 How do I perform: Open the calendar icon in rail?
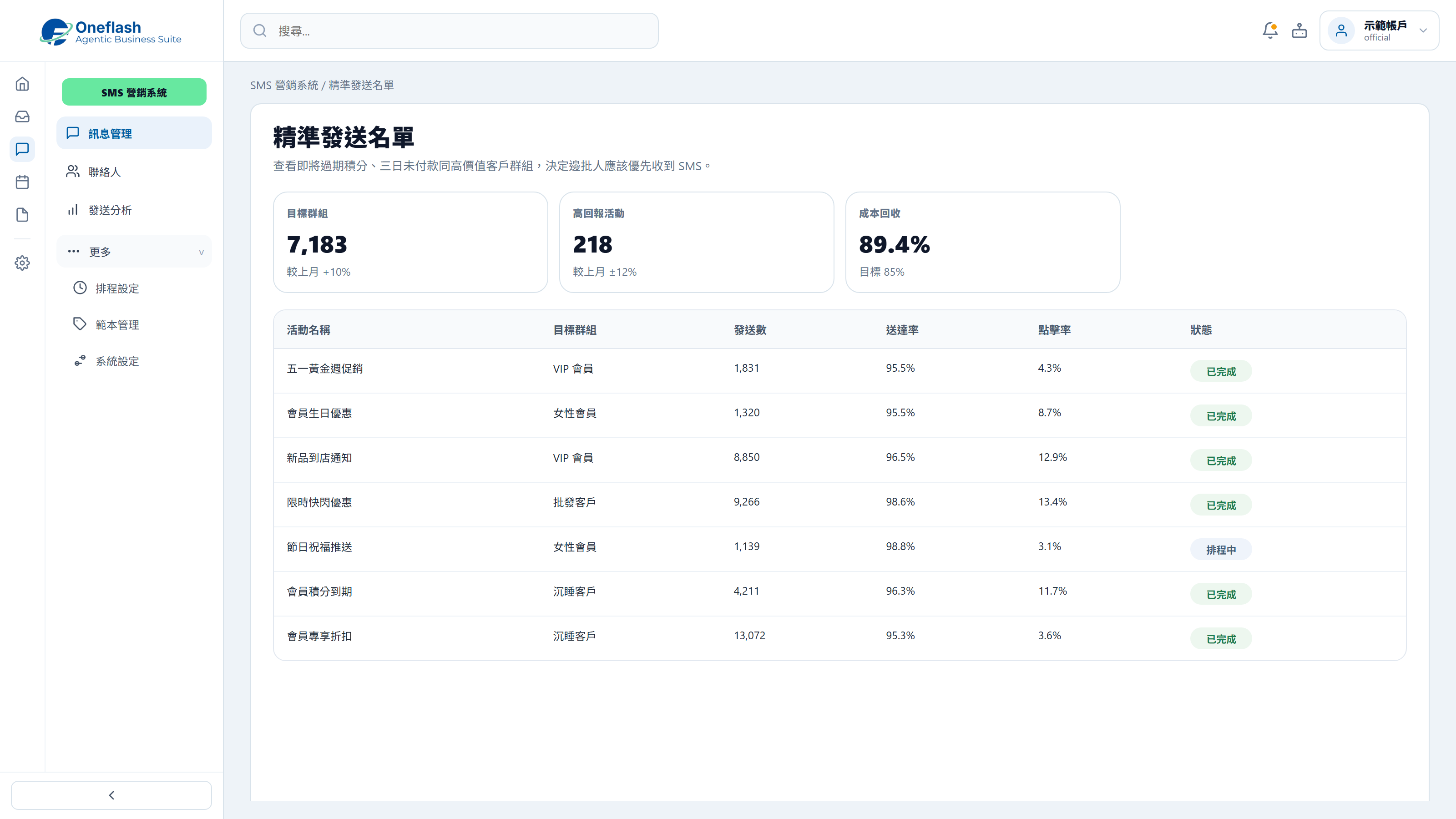click(22, 182)
